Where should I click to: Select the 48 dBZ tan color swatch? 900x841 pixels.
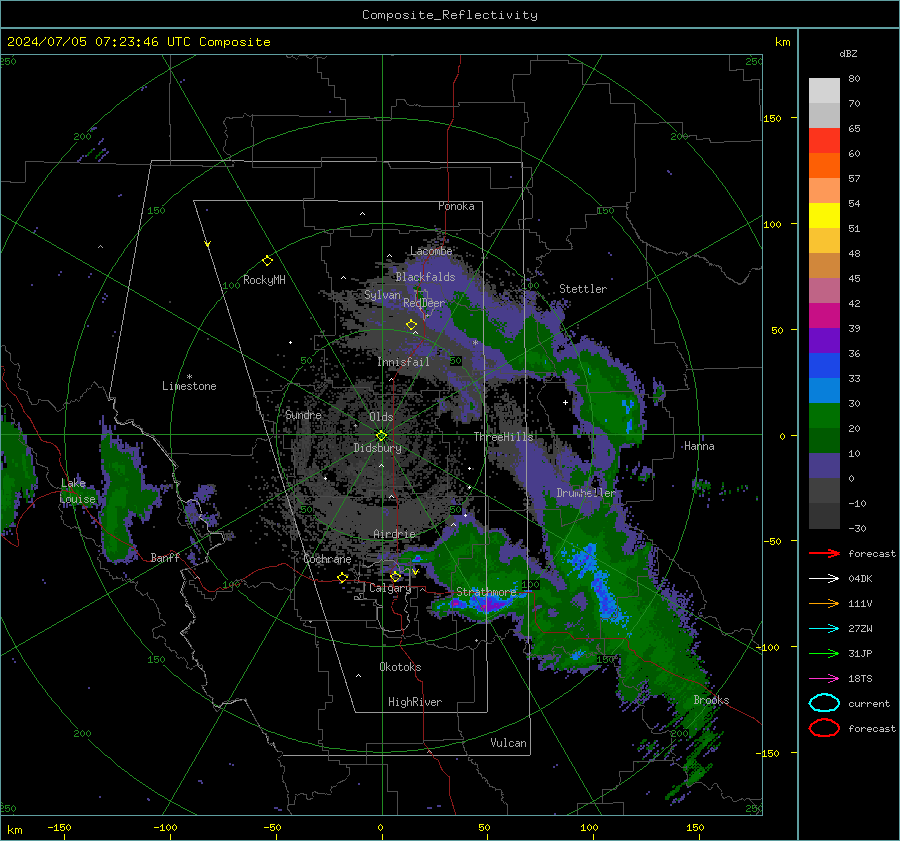[824, 265]
